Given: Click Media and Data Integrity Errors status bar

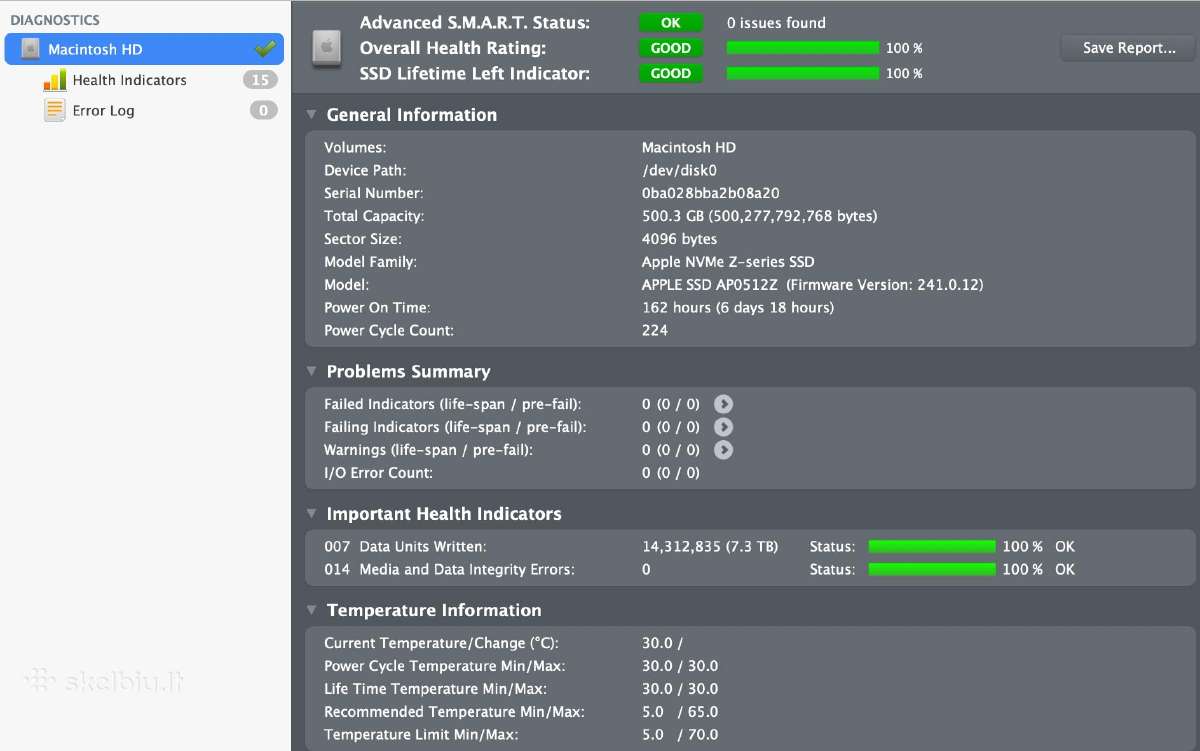Looking at the screenshot, I should click(x=932, y=569).
